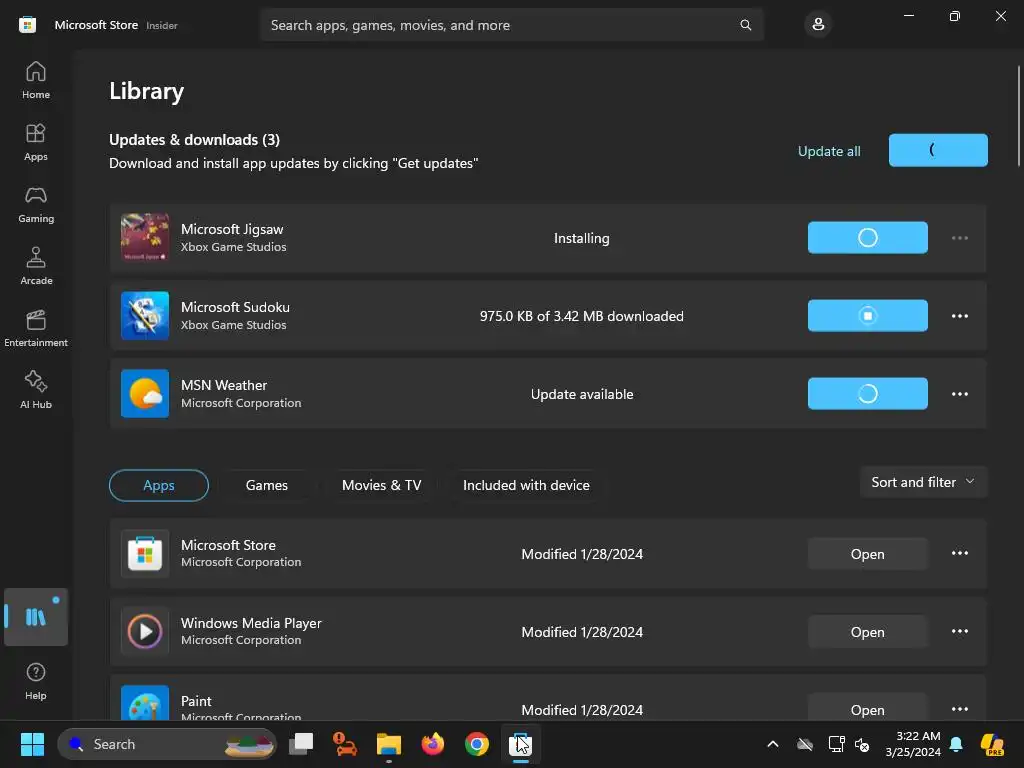The width and height of the screenshot is (1024, 768).
Task: Open the Entertainment section
Action: click(x=36, y=328)
